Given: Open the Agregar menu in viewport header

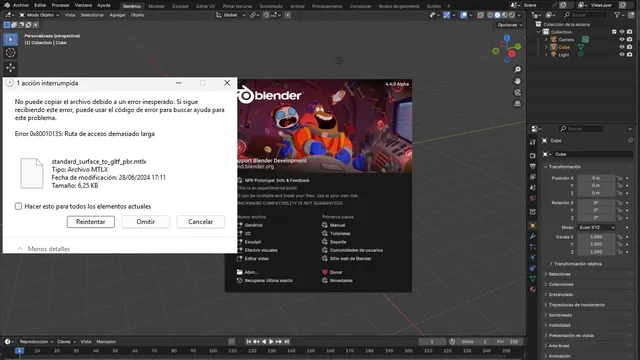Looking at the screenshot, I should [x=117, y=15].
